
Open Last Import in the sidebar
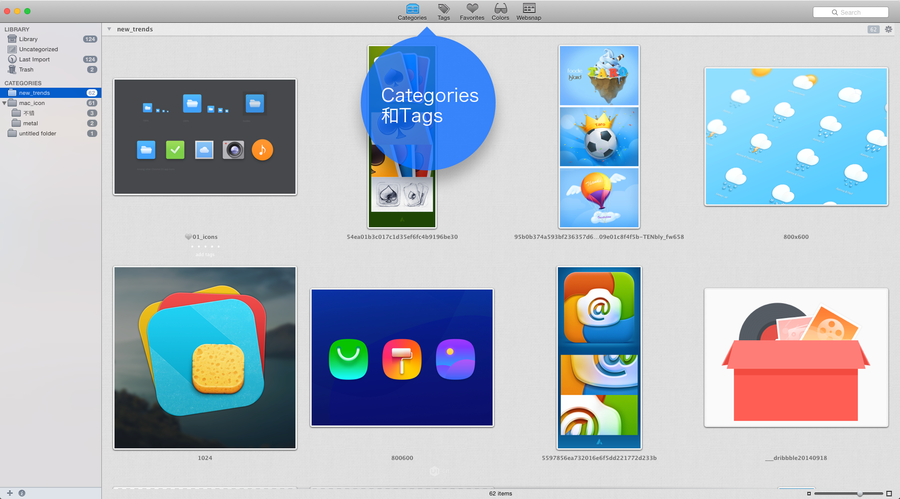pyautogui.click(x=51, y=59)
